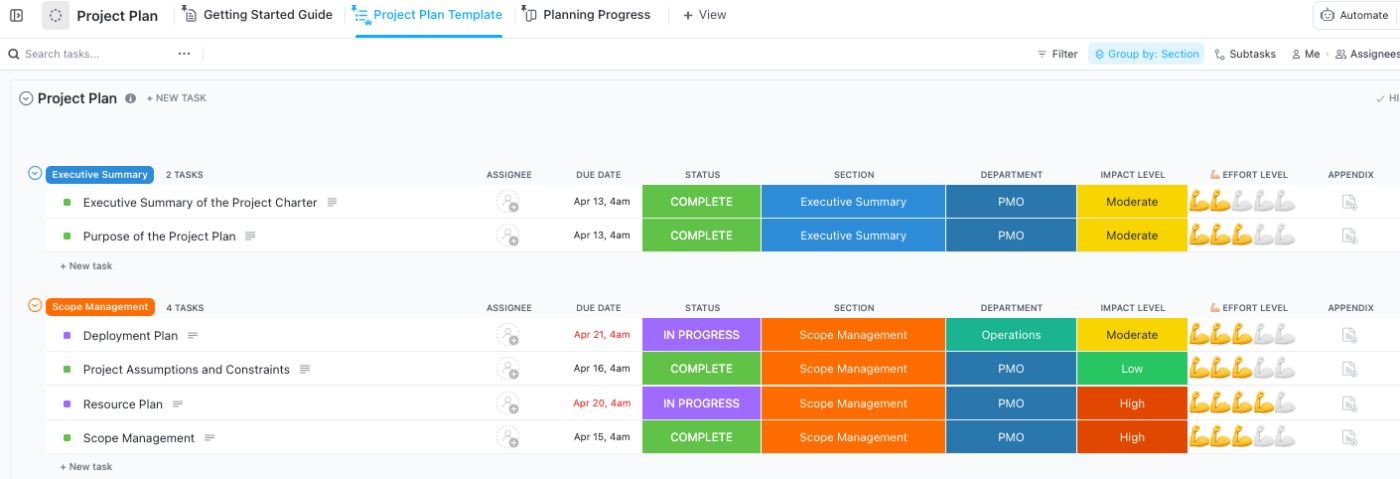Click assignee icon for Deployment Plan task

[509, 336]
